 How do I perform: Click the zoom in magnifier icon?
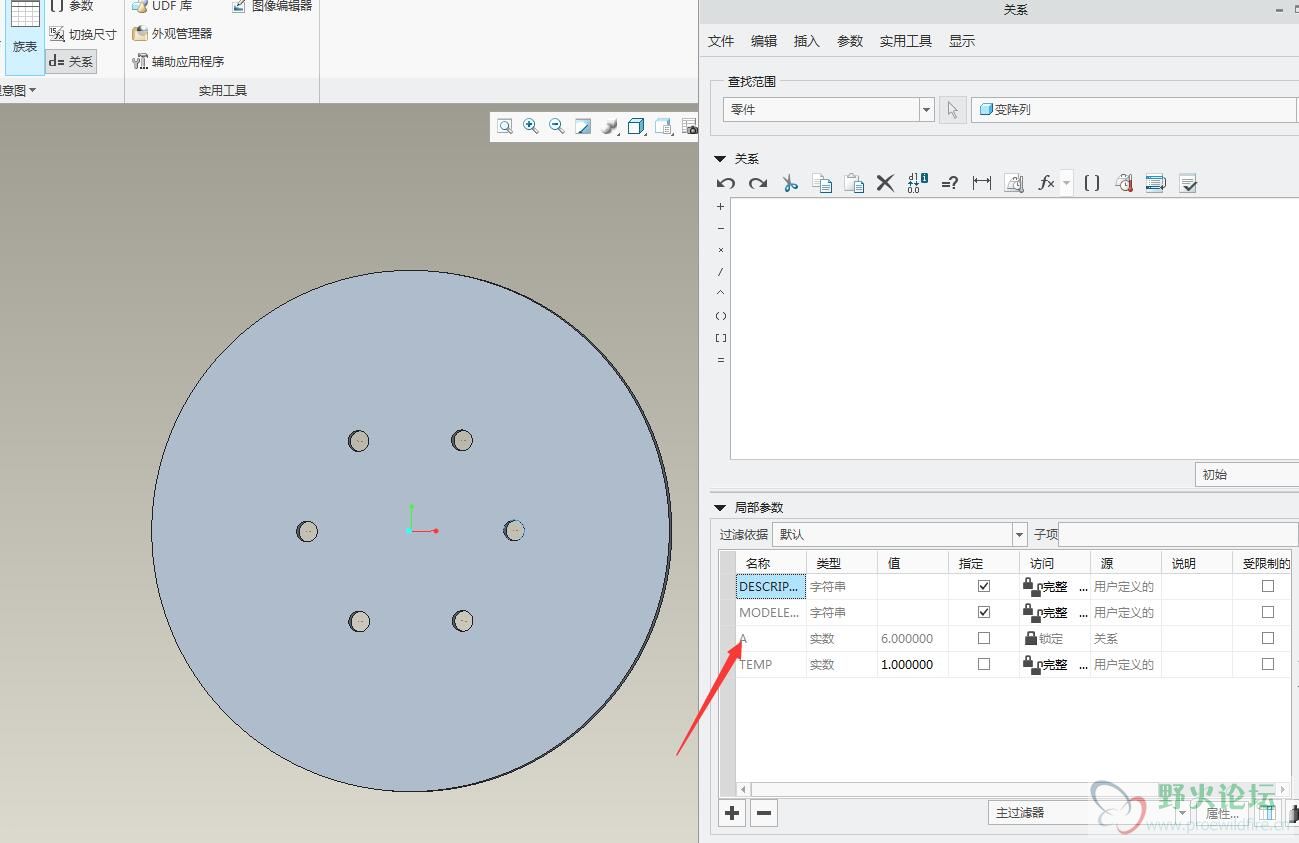pos(531,126)
